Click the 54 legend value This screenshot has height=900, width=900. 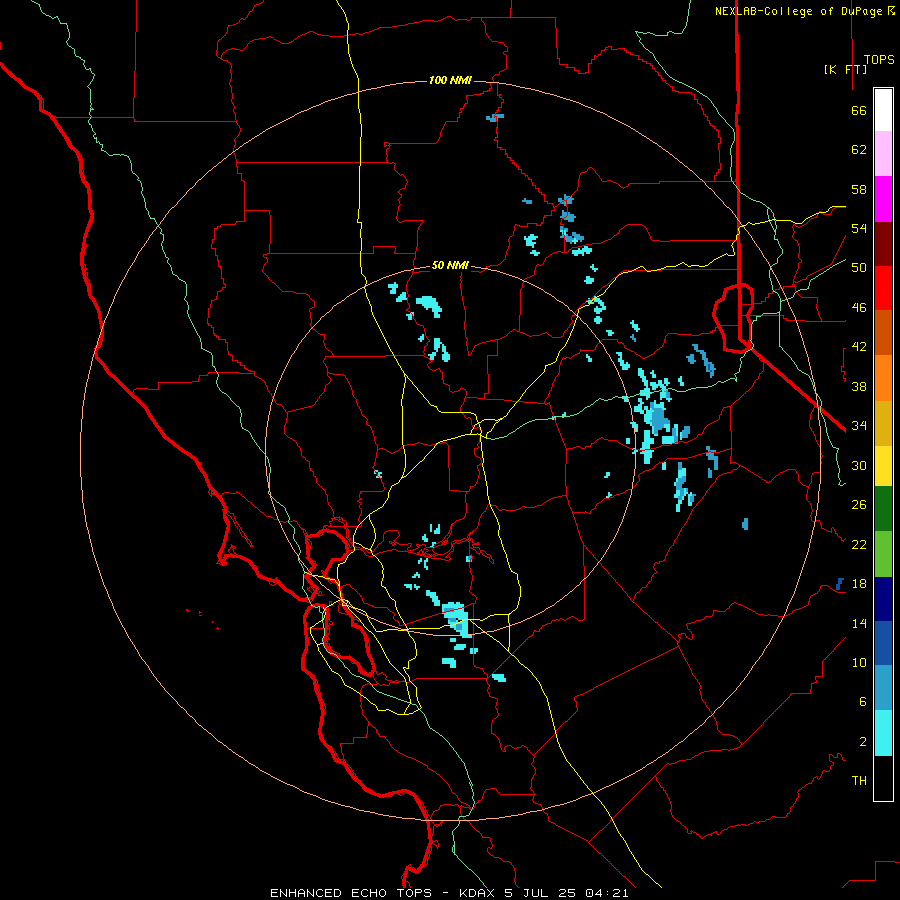pos(859,228)
